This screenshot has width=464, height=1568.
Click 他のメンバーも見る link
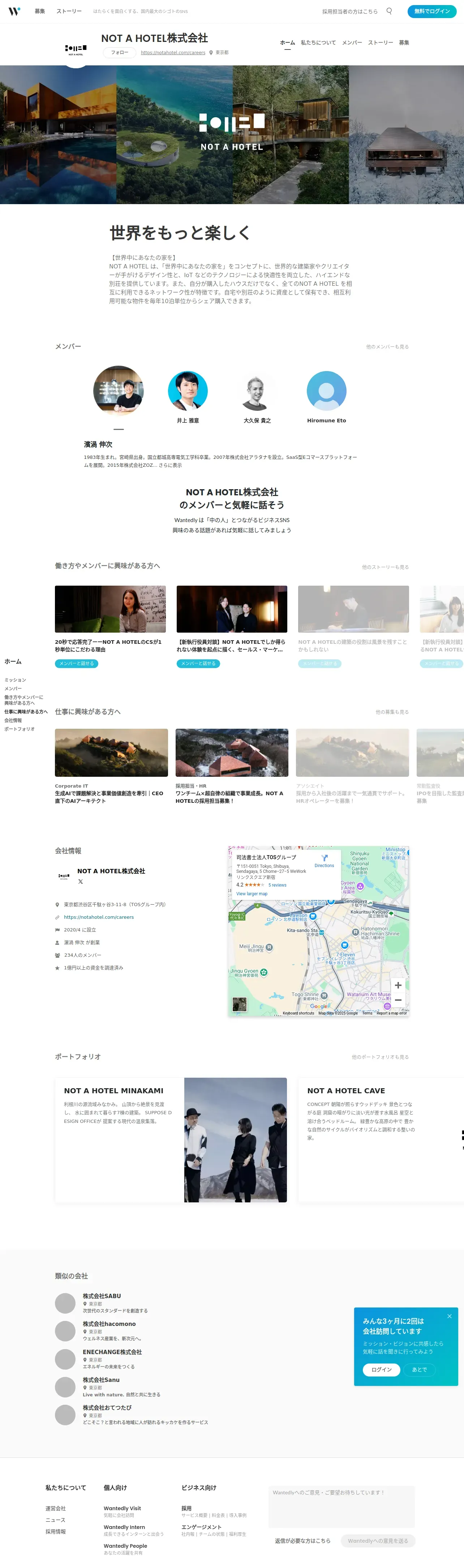point(387,347)
